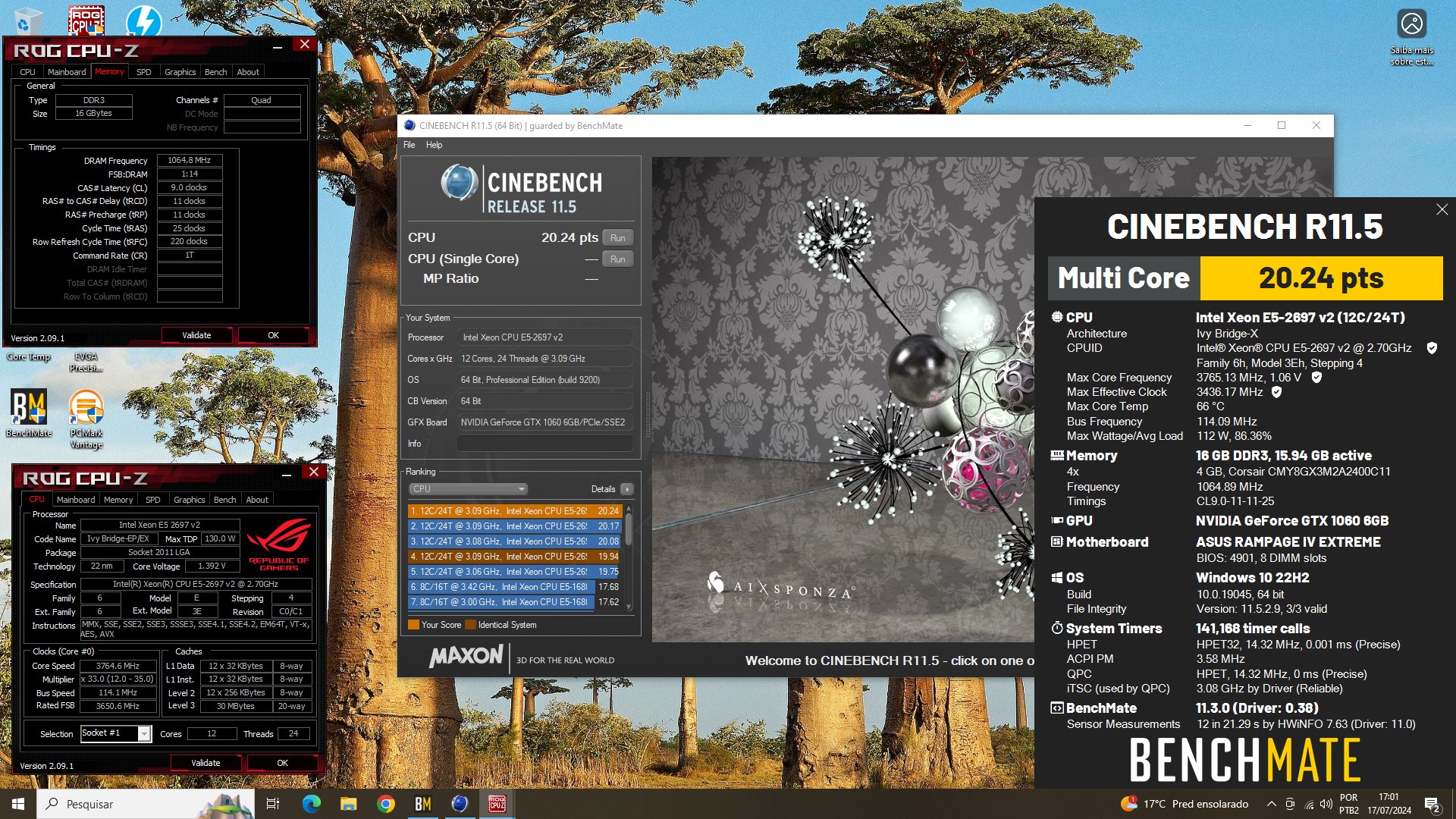Click the orange 'Your Score' legend swatch
The width and height of the screenshot is (1456, 819).
click(x=413, y=625)
